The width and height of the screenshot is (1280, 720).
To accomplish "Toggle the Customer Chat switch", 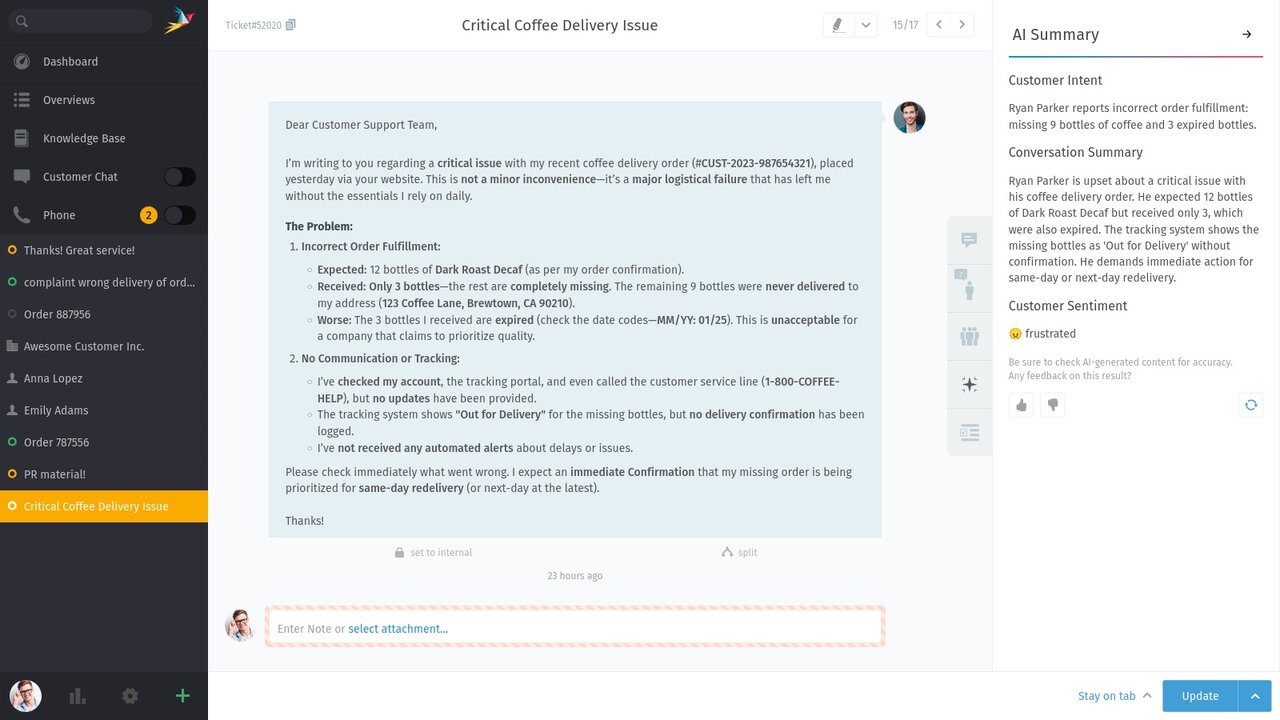I will 180,177.
